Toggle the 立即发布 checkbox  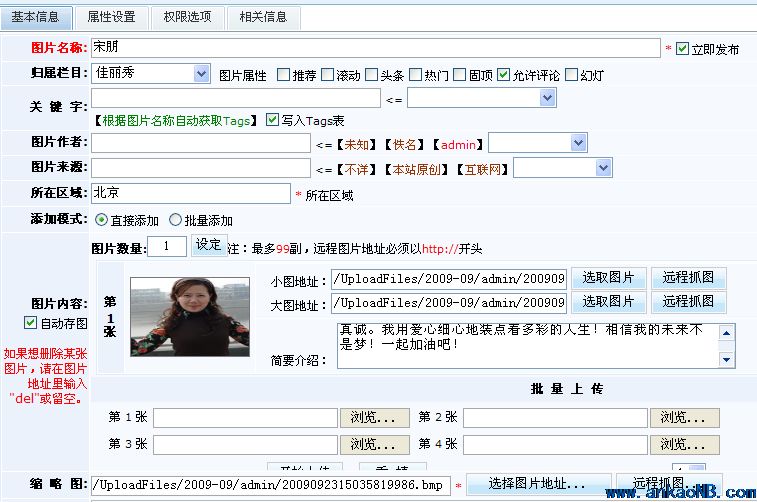pyautogui.click(x=683, y=48)
